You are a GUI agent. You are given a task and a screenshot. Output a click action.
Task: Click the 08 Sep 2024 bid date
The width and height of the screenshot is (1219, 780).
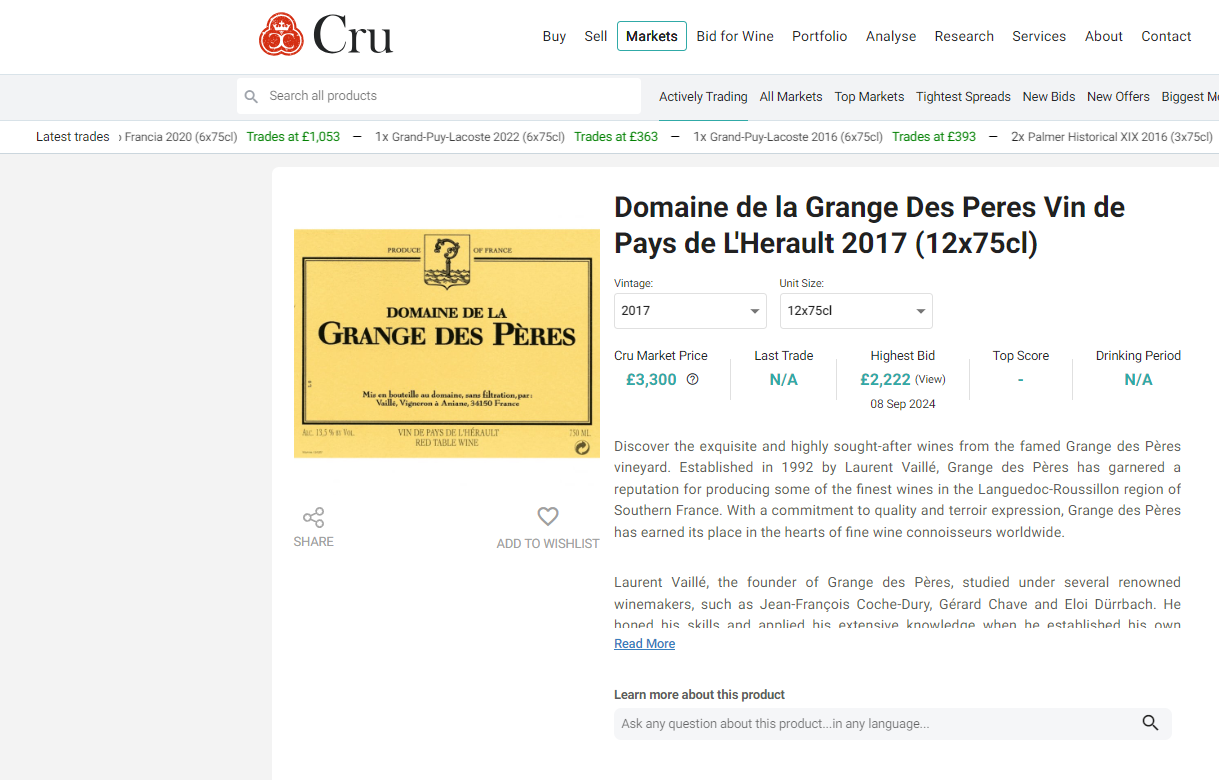(903, 404)
